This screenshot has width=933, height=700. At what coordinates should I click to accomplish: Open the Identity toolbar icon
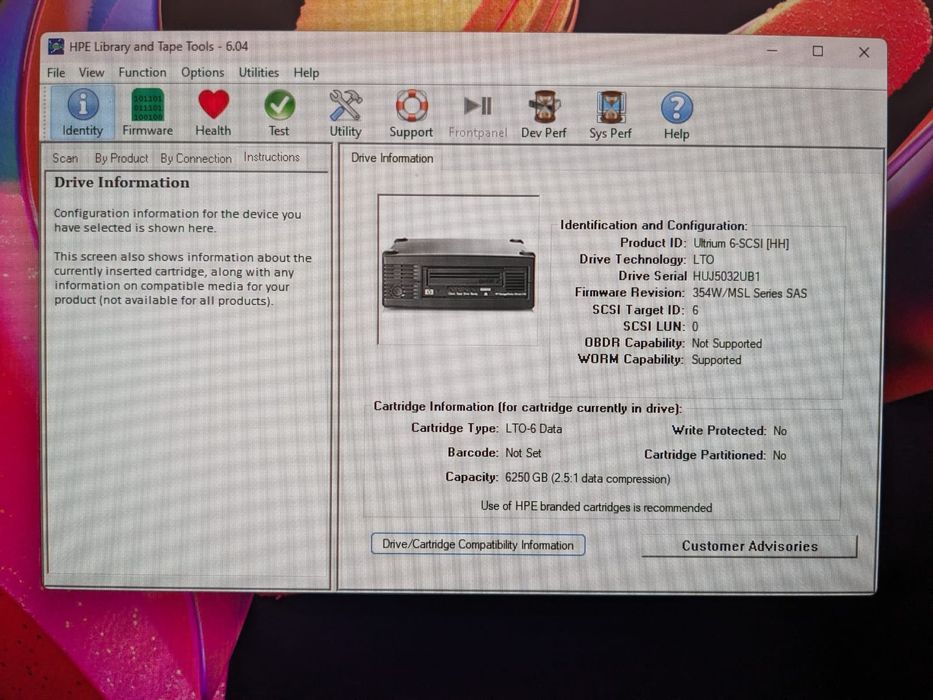(83, 113)
